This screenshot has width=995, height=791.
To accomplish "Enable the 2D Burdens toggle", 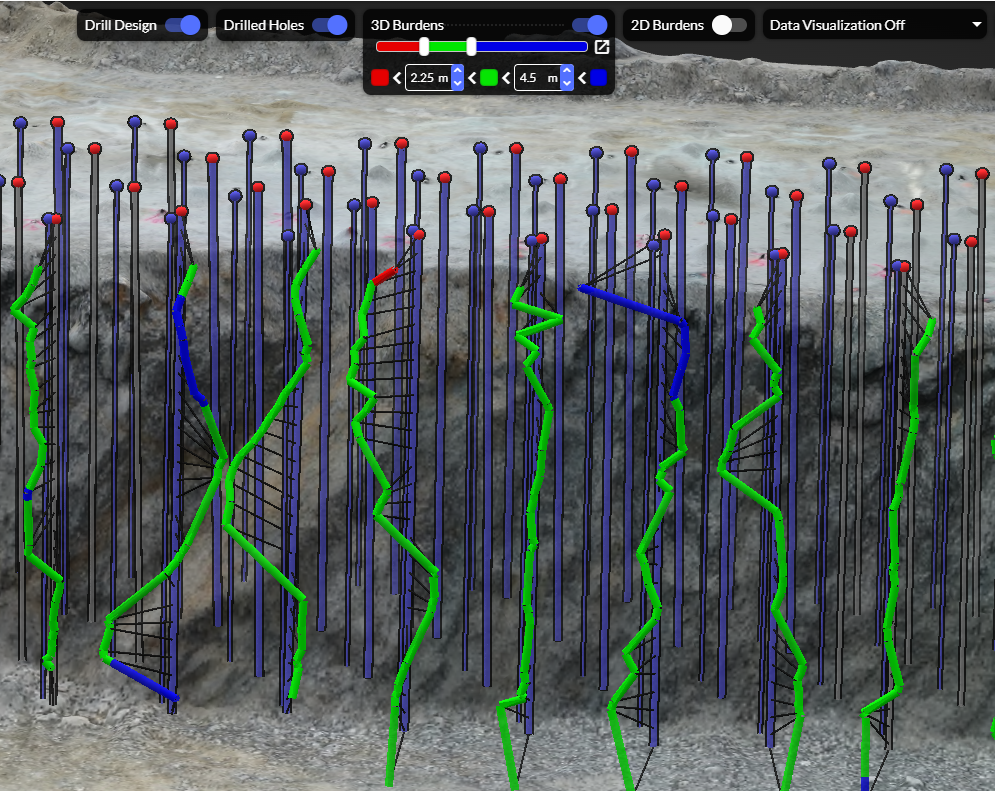I will click(x=729, y=25).
